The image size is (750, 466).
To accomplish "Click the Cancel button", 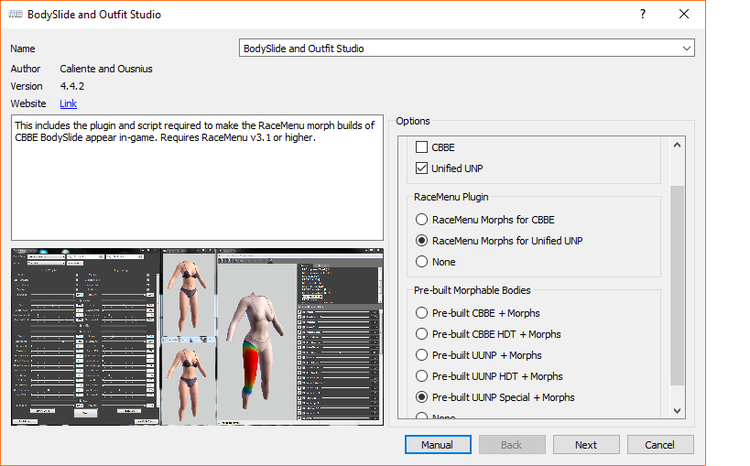I will pyautogui.click(x=660, y=444).
